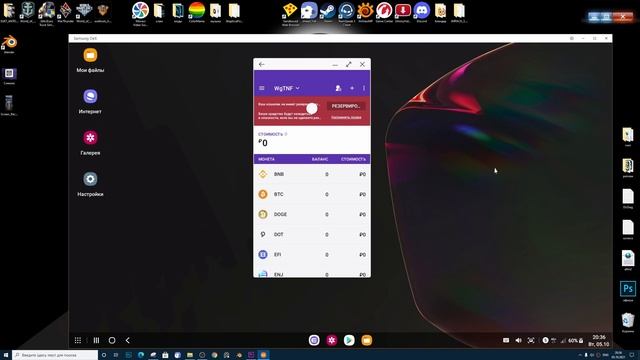
Task: Sort by the БАЛАНС column header
Action: [x=320, y=159]
